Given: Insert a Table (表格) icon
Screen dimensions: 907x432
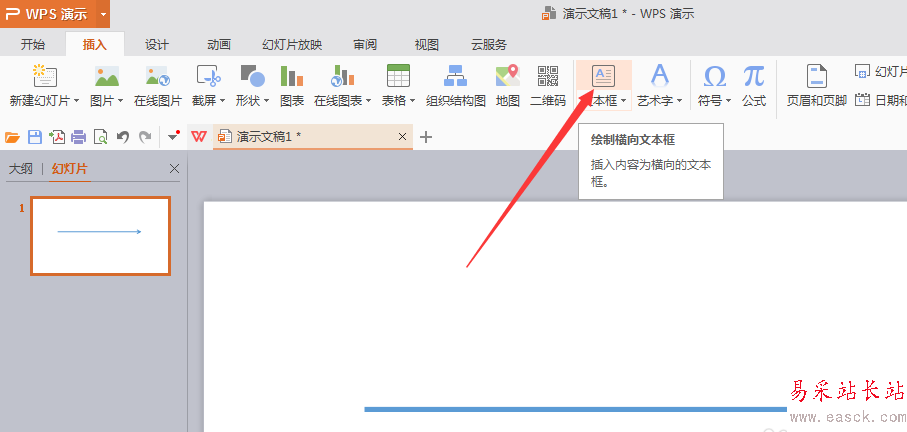Looking at the screenshot, I should click(398, 76).
